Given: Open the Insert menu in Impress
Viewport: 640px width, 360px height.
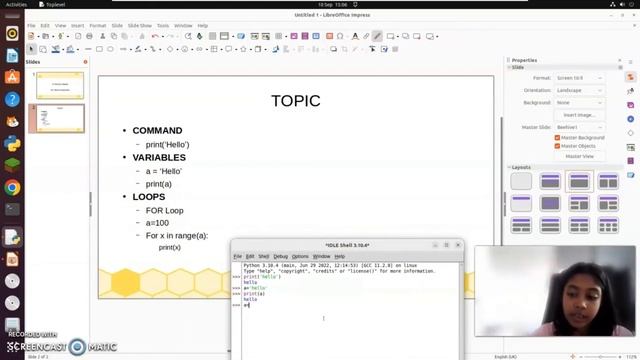Looking at the screenshot, I should click(x=78, y=26).
